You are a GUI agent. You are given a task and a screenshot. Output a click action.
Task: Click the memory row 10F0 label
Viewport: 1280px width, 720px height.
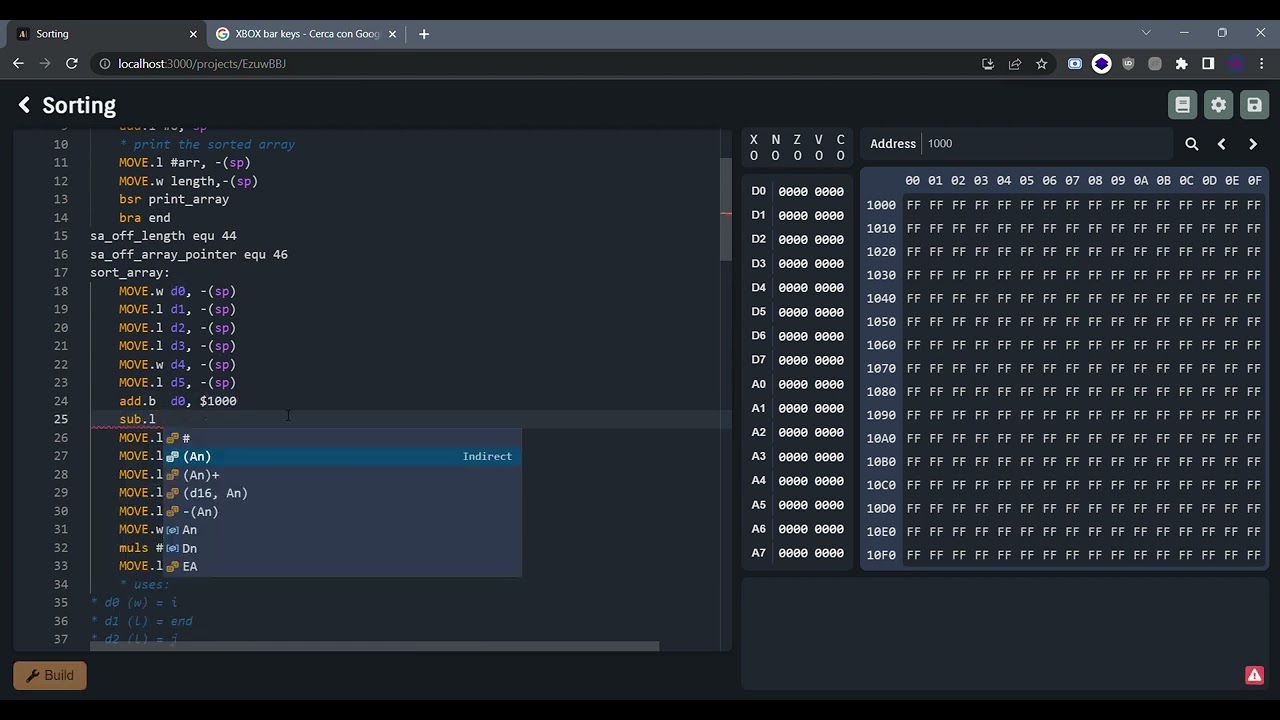(881, 555)
